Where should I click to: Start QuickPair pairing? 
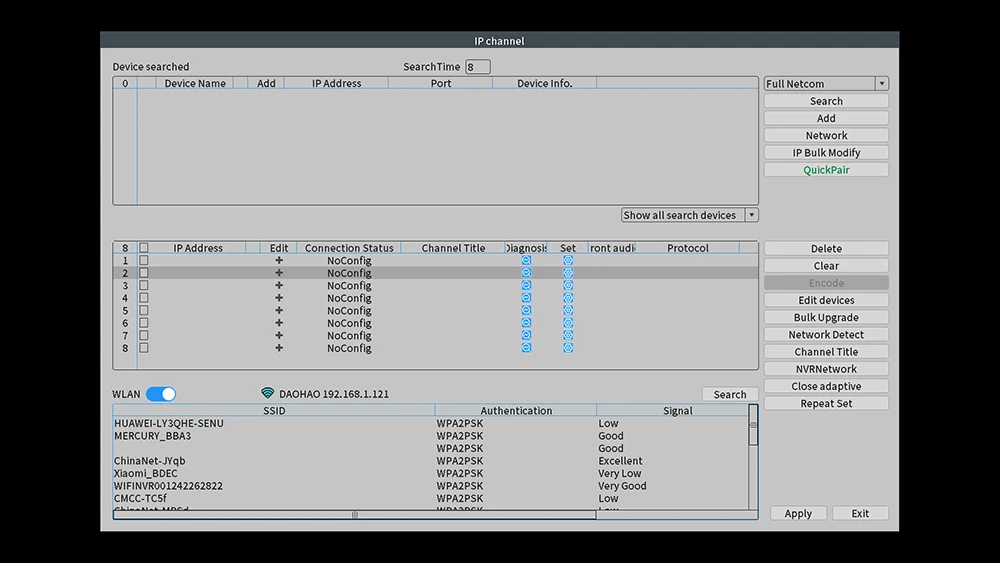(826, 170)
